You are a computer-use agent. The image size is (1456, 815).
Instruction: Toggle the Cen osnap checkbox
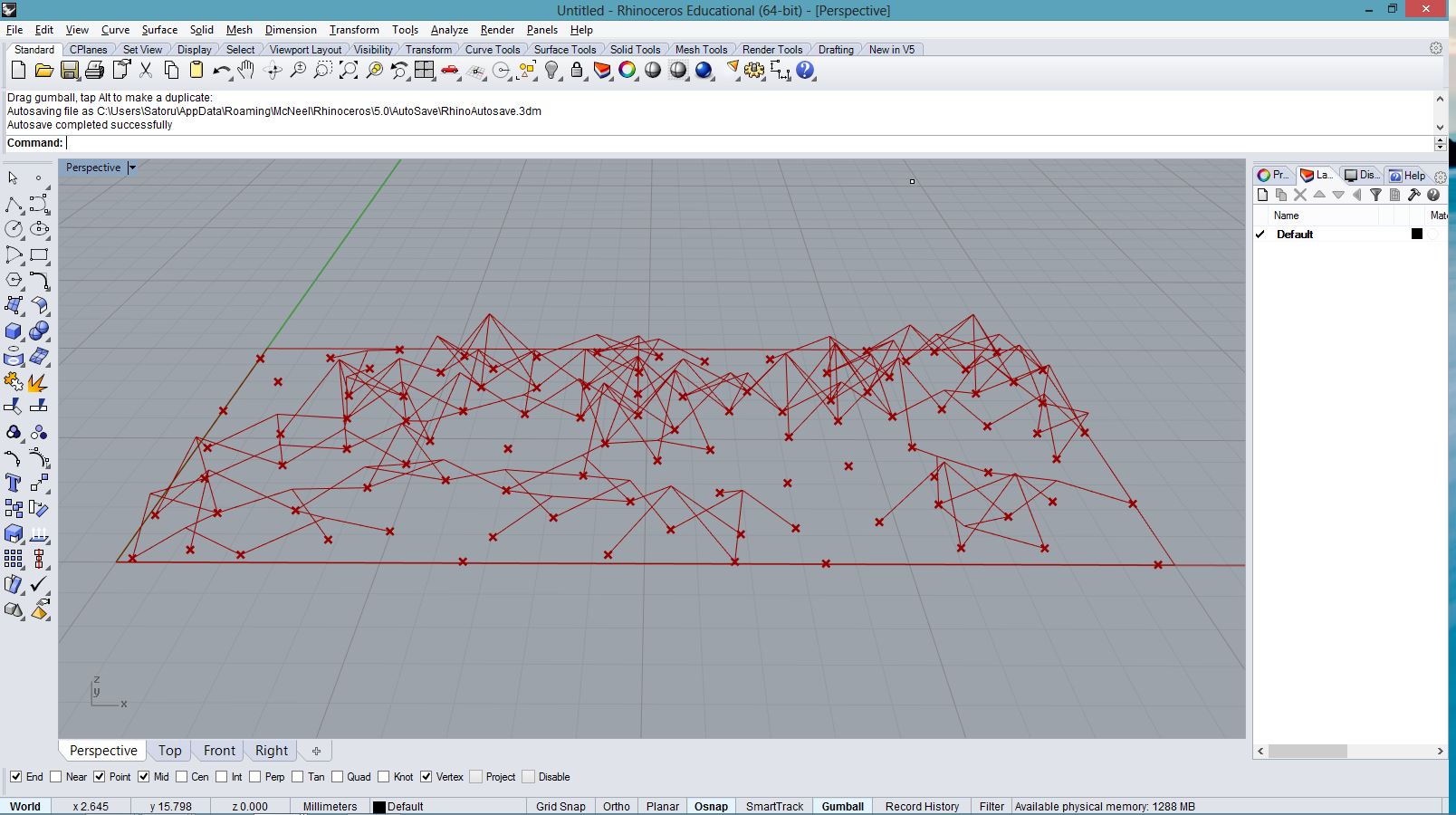(x=182, y=777)
